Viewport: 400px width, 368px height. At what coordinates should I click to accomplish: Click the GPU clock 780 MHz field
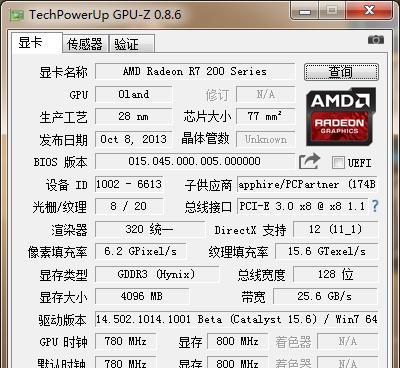pos(126,341)
